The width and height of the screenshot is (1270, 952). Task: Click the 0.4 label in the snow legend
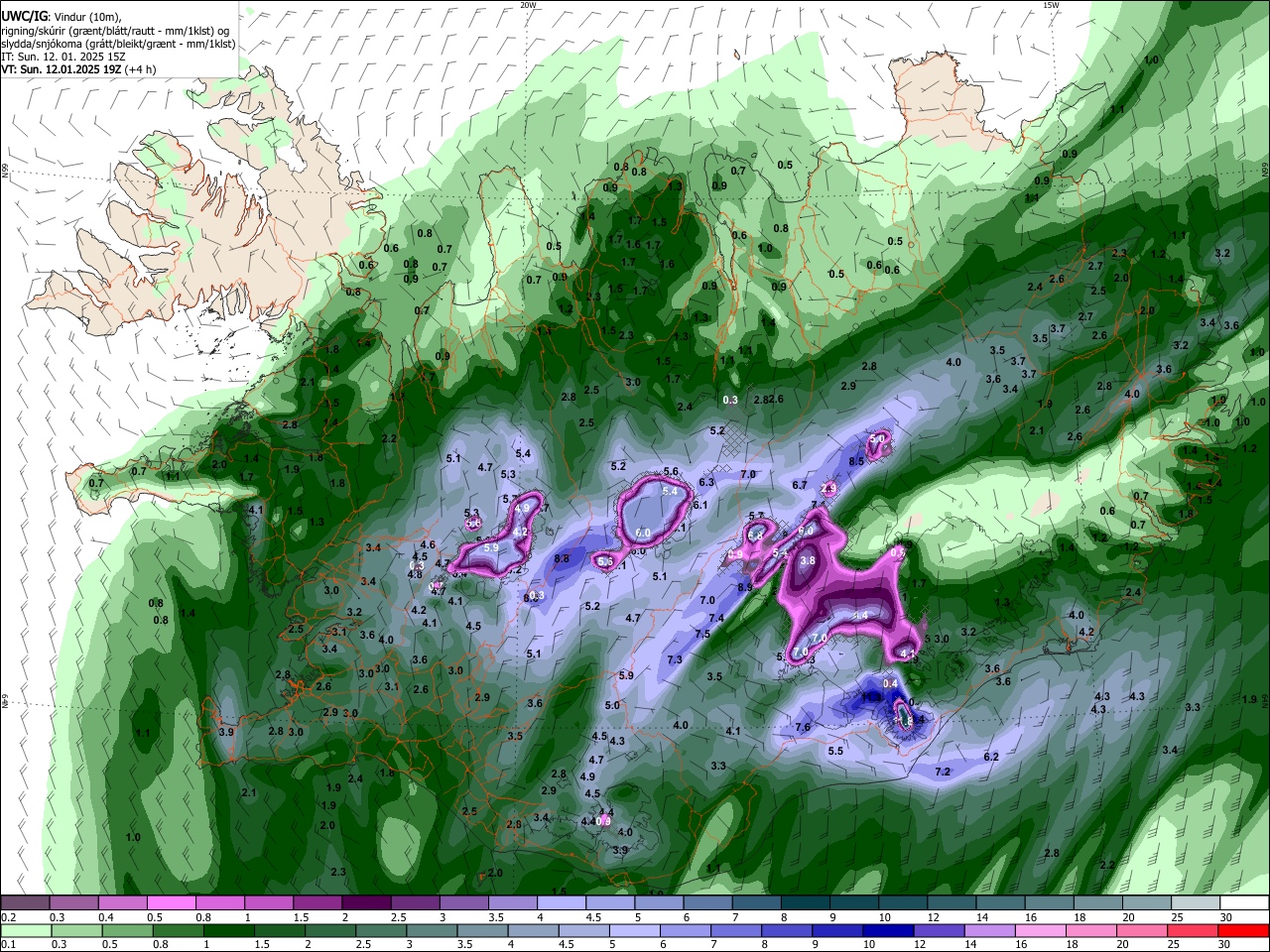[x=106, y=917]
